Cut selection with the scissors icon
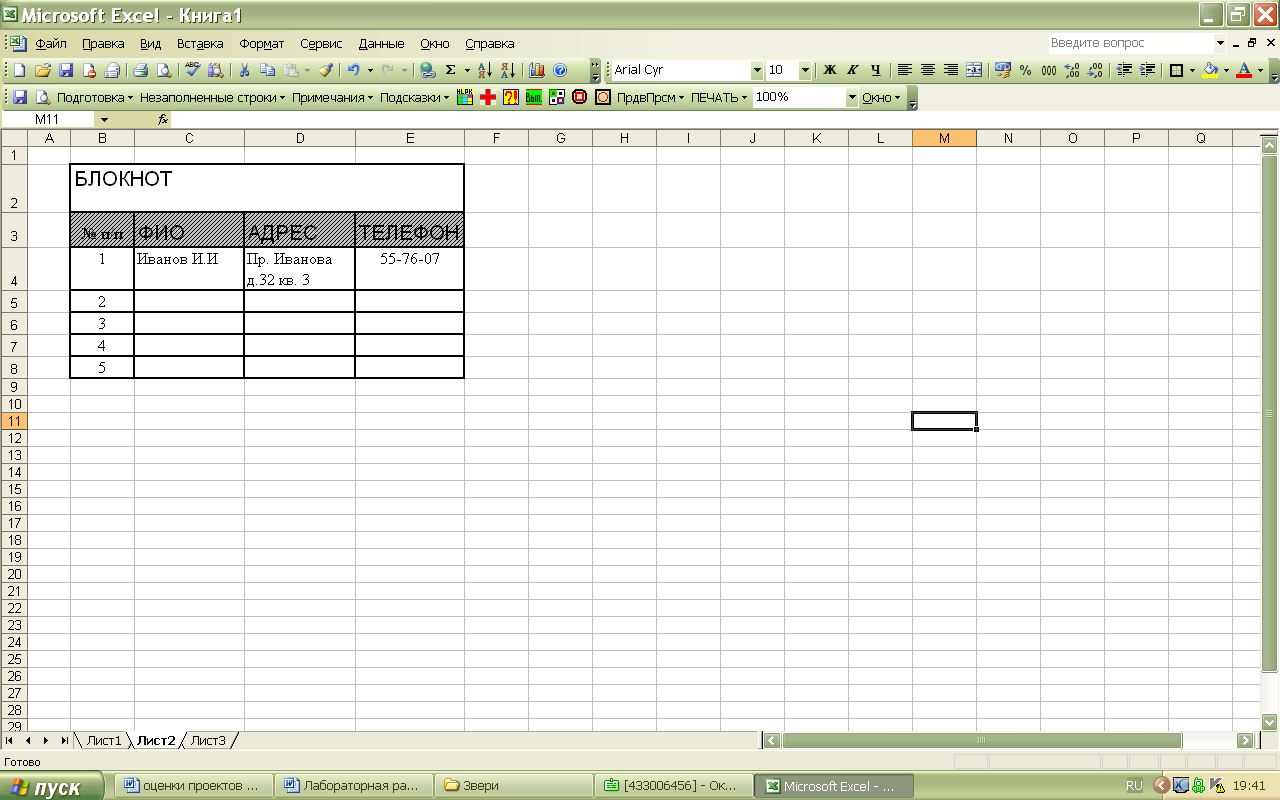 click(x=243, y=70)
